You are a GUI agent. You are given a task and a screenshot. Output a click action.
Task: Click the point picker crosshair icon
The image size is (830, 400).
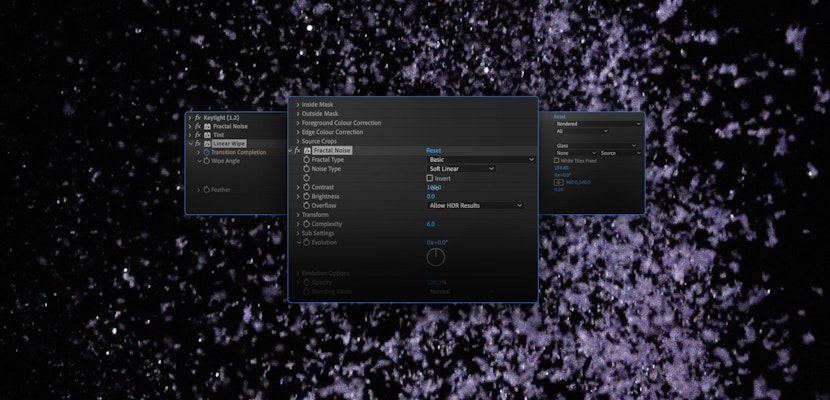[x=560, y=183]
